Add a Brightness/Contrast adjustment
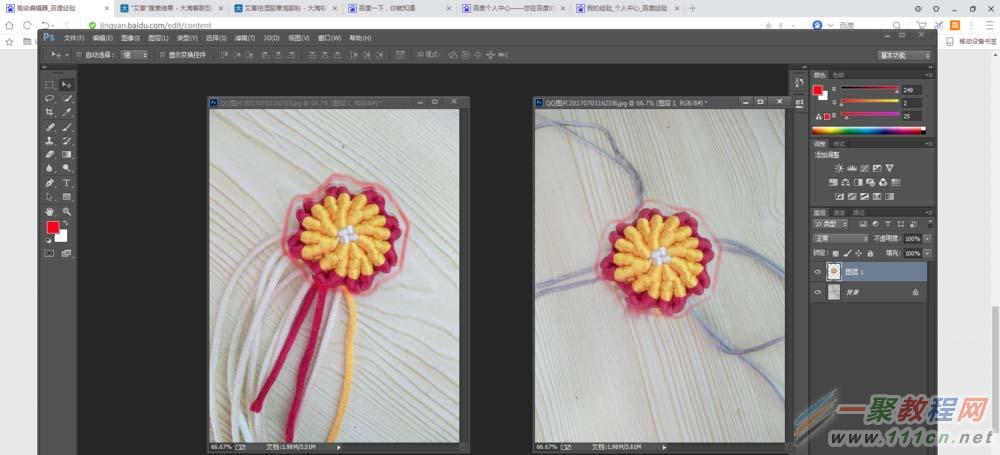Screen dimensions: 1000x455 tap(839, 168)
